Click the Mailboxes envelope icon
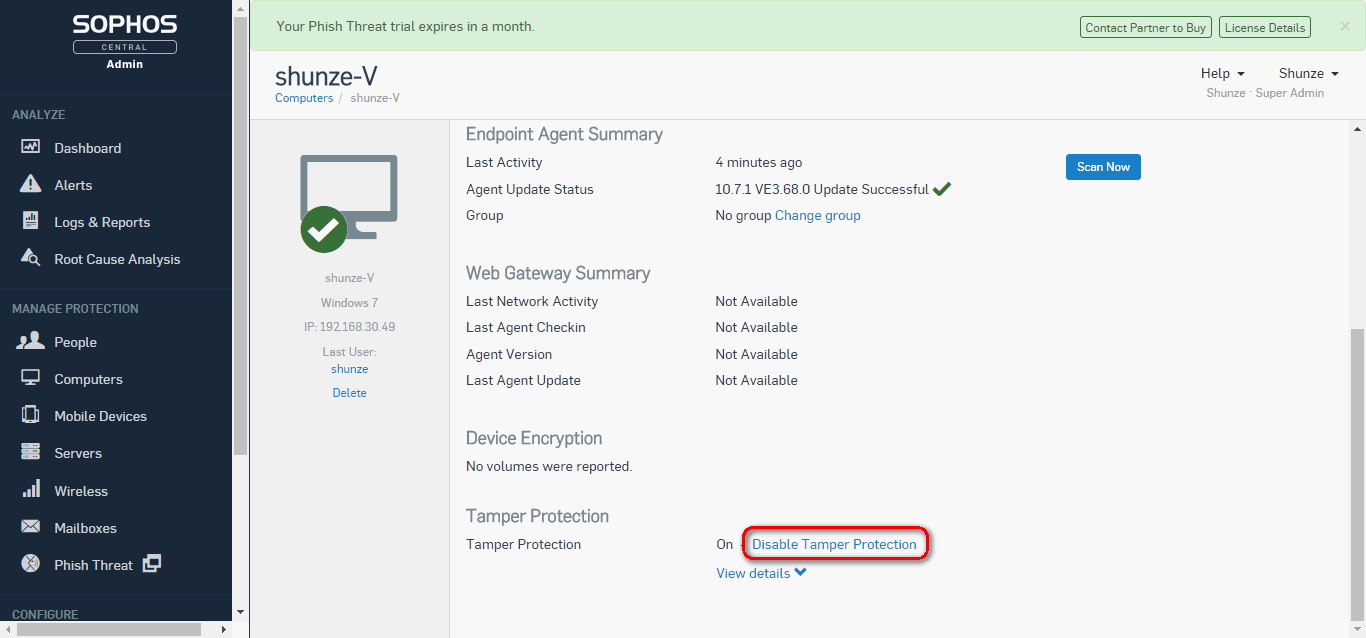Viewport: 1366px width, 638px height. click(x=31, y=527)
